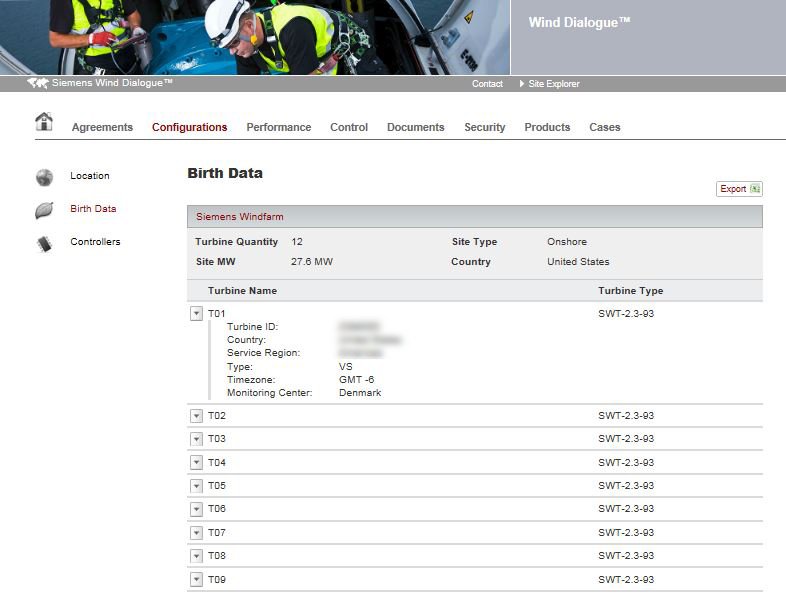Click SWT-2.3-93 in the T04 row
The width and height of the screenshot is (786, 596).
[626, 463]
